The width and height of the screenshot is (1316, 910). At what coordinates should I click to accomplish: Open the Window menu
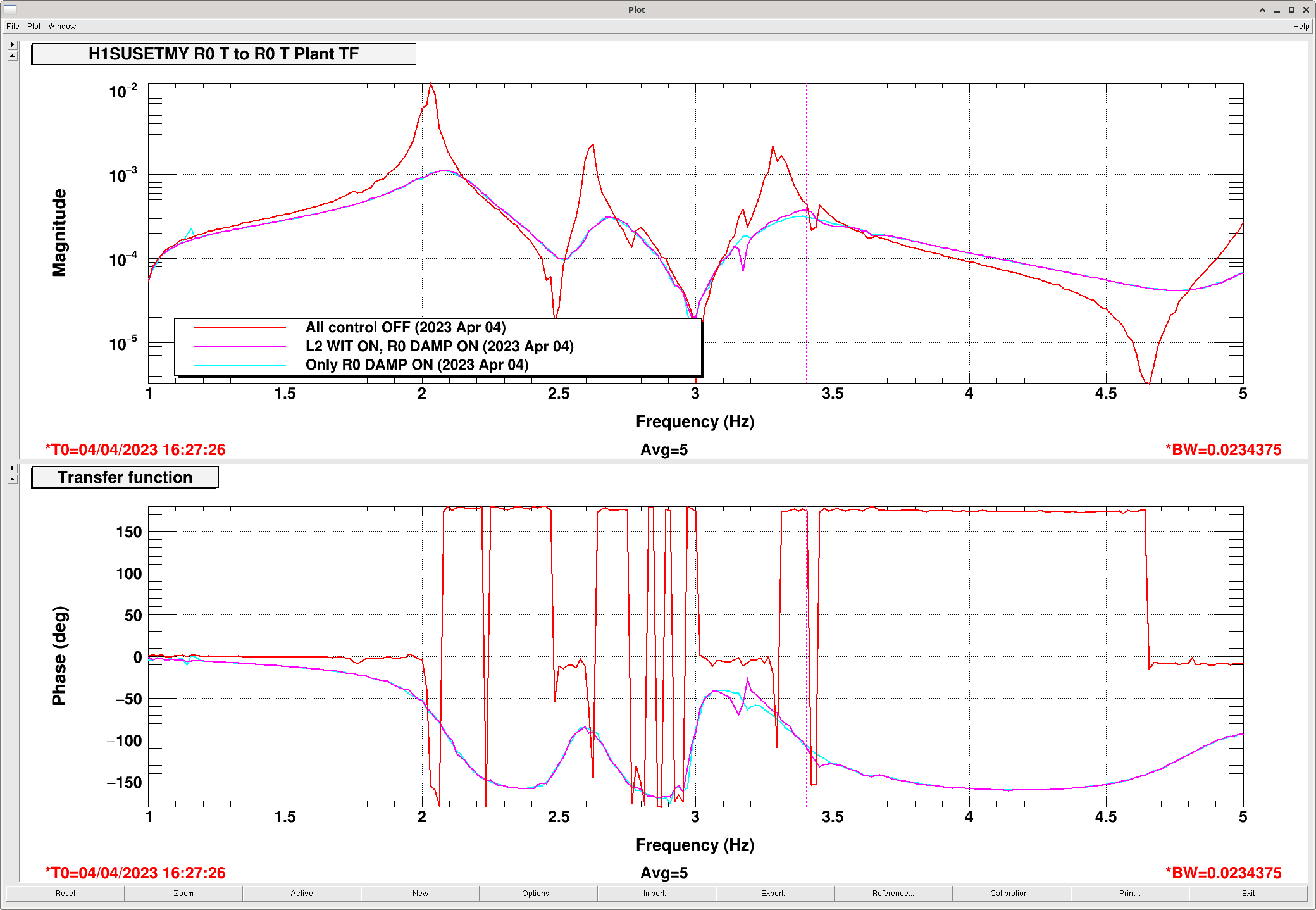click(62, 26)
